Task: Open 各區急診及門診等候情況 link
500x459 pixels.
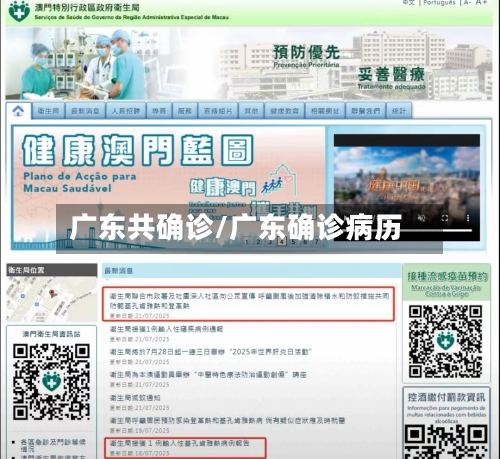Action: [x=53, y=446]
